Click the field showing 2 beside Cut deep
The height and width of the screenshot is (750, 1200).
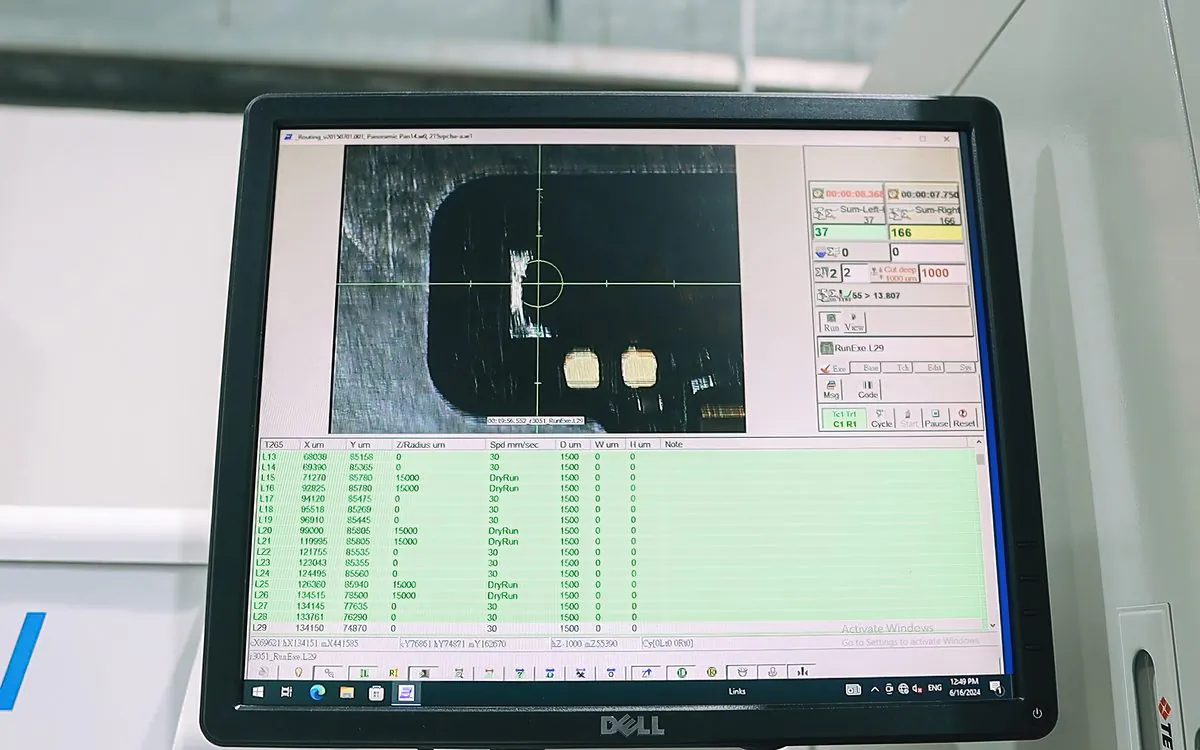pyautogui.click(x=853, y=272)
